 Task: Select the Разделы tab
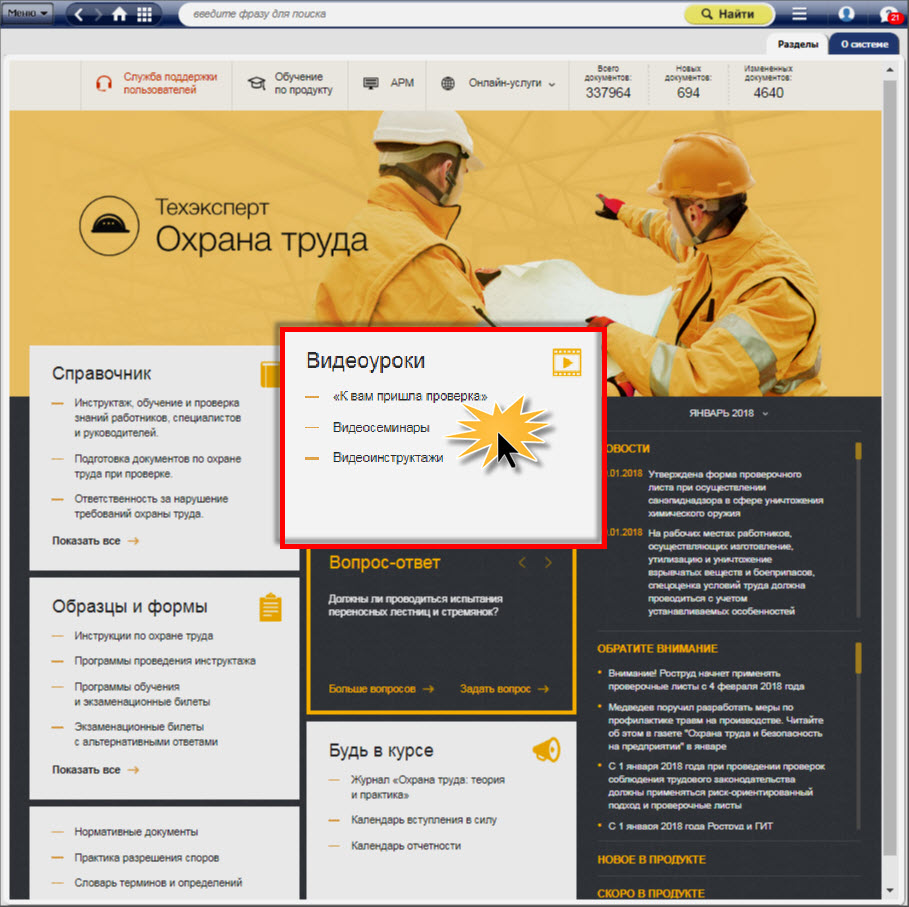point(798,44)
